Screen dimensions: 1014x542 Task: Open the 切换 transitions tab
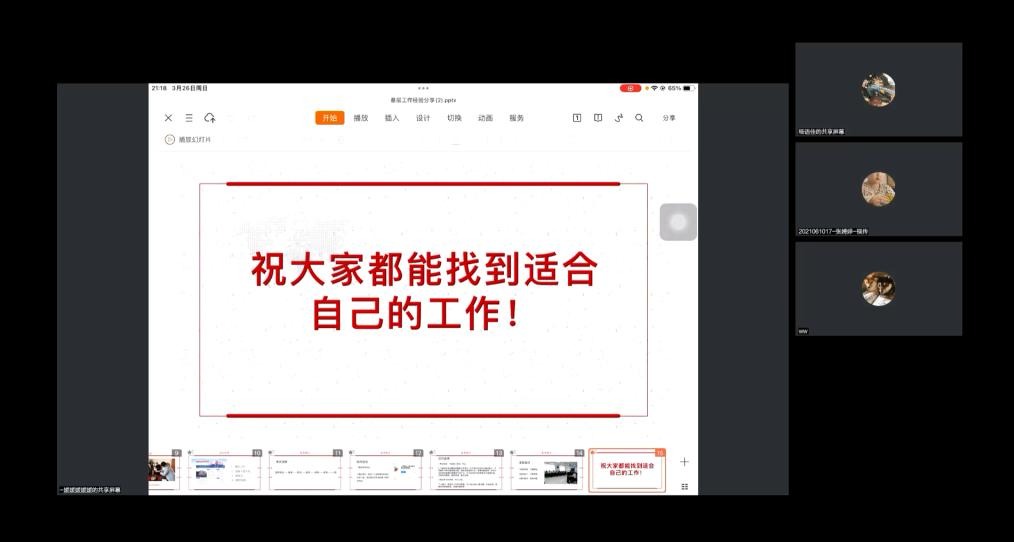tap(454, 118)
